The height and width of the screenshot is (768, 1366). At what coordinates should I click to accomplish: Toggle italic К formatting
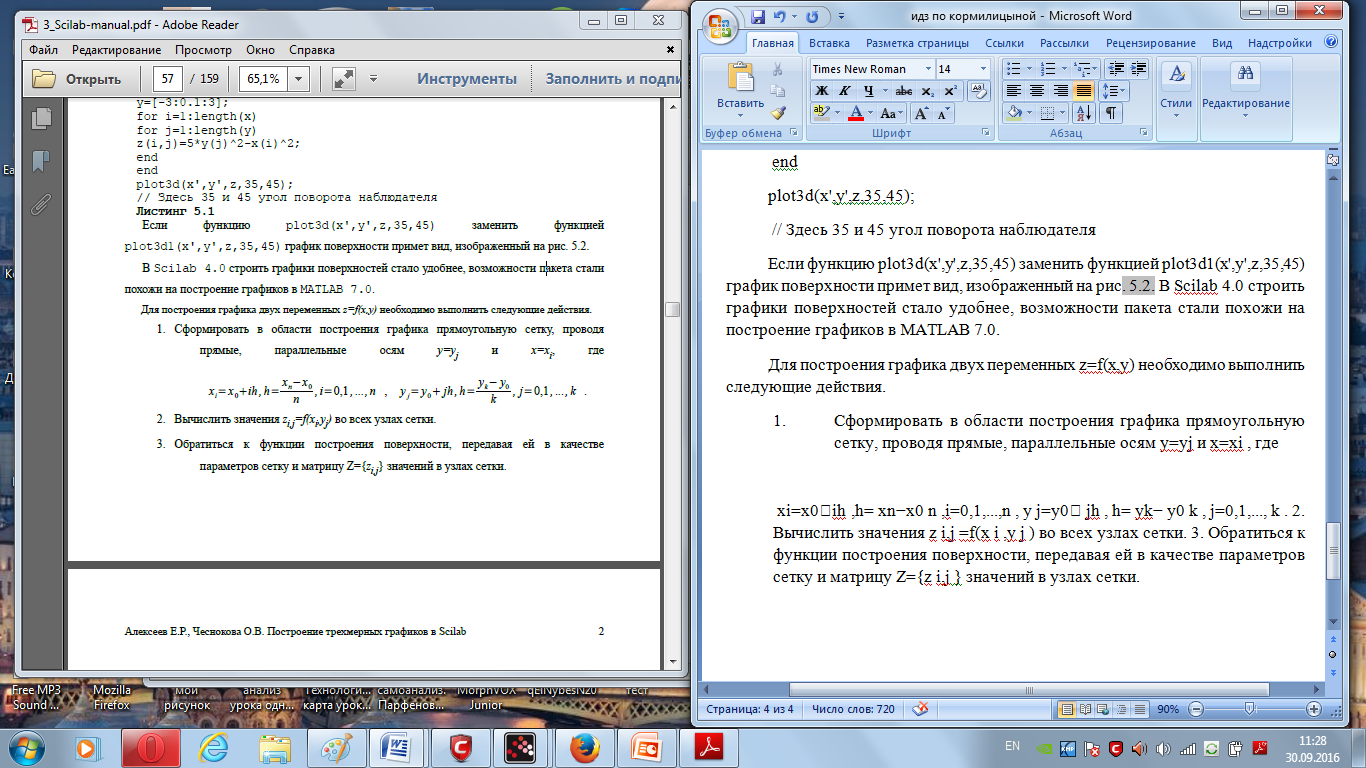pyautogui.click(x=845, y=90)
